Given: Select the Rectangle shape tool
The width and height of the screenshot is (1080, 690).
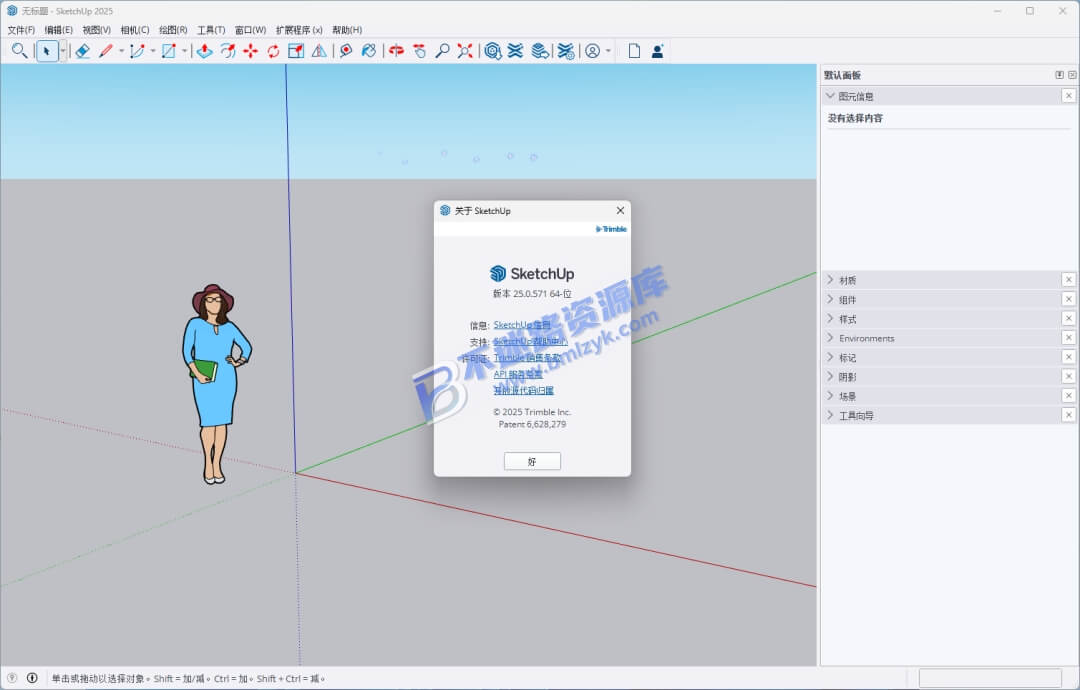Looking at the screenshot, I should [169, 51].
